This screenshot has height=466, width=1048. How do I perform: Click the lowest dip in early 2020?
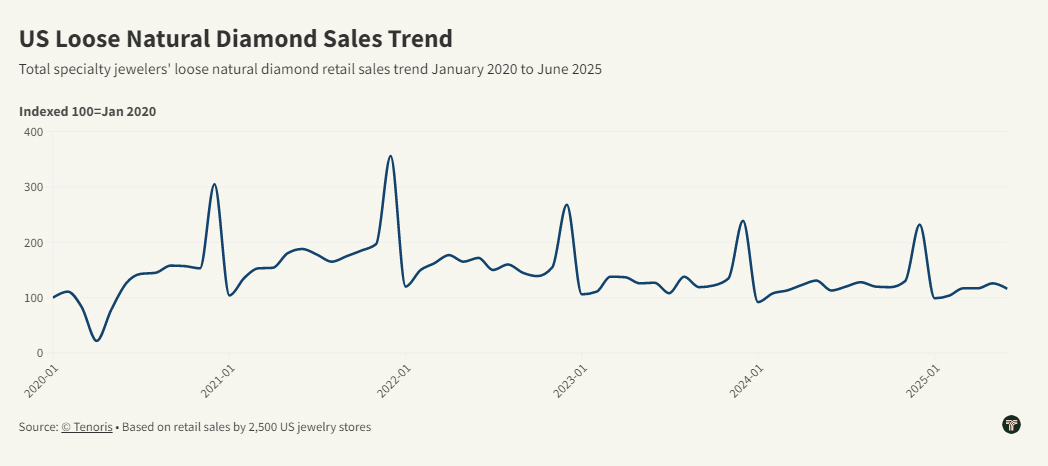click(97, 341)
